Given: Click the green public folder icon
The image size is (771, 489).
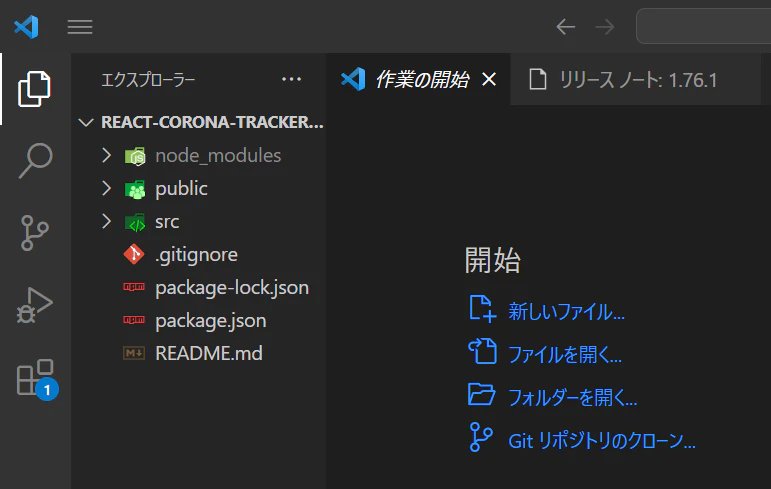Looking at the screenshot, I should click(135, 189).
